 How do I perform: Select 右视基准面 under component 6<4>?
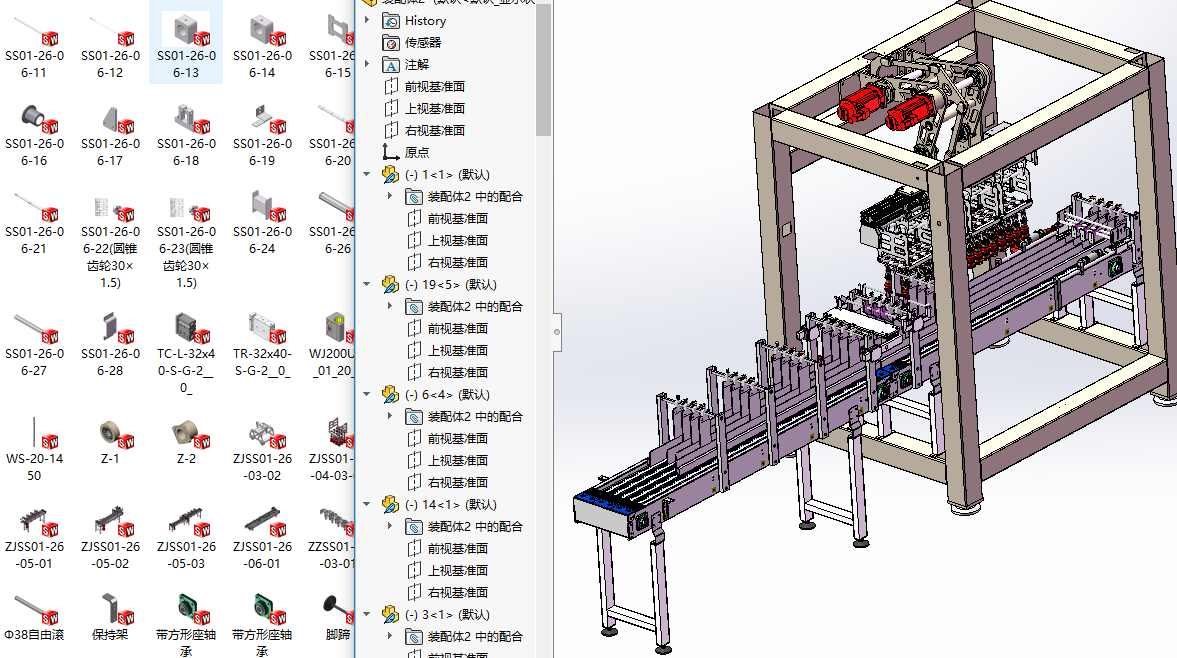[457, 482]
